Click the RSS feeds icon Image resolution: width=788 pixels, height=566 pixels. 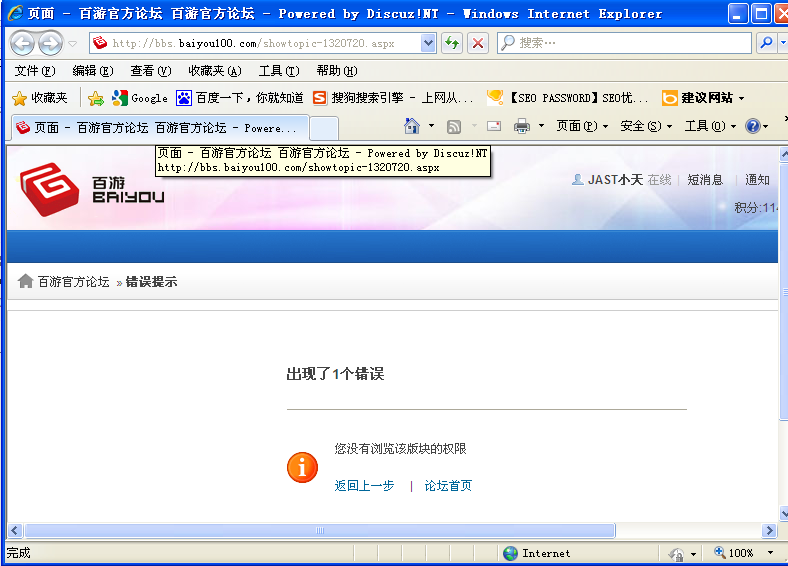tap(454, 126)
